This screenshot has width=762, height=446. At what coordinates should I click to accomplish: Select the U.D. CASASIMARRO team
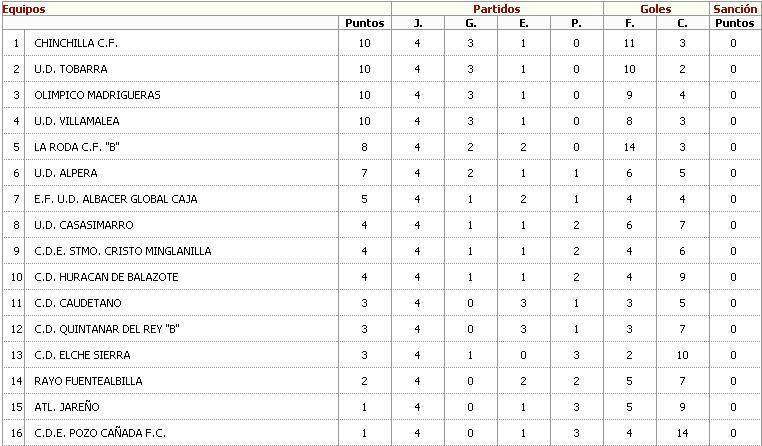click(x=84, y=225)
